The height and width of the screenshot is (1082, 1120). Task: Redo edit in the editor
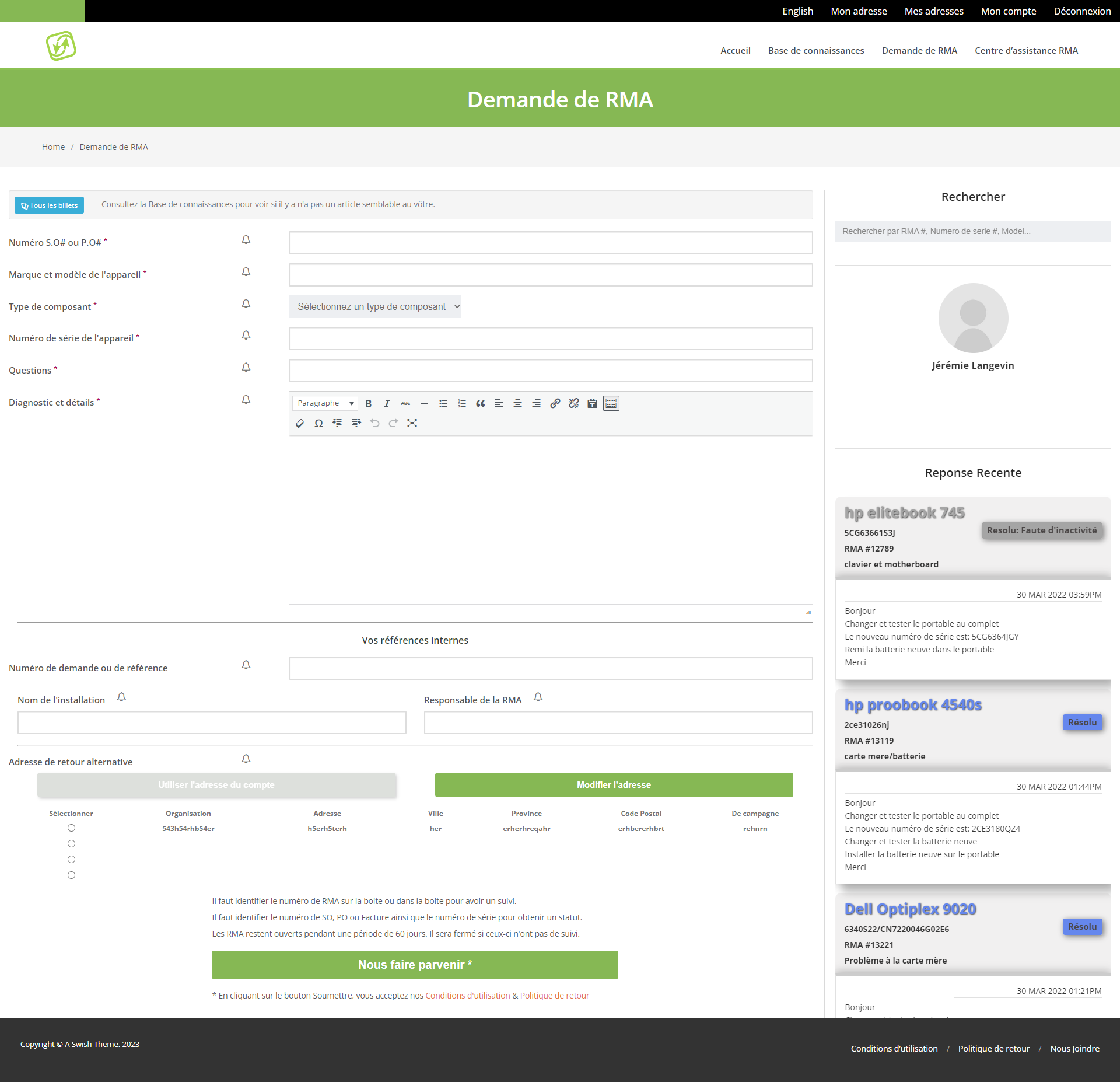point(393,423)
